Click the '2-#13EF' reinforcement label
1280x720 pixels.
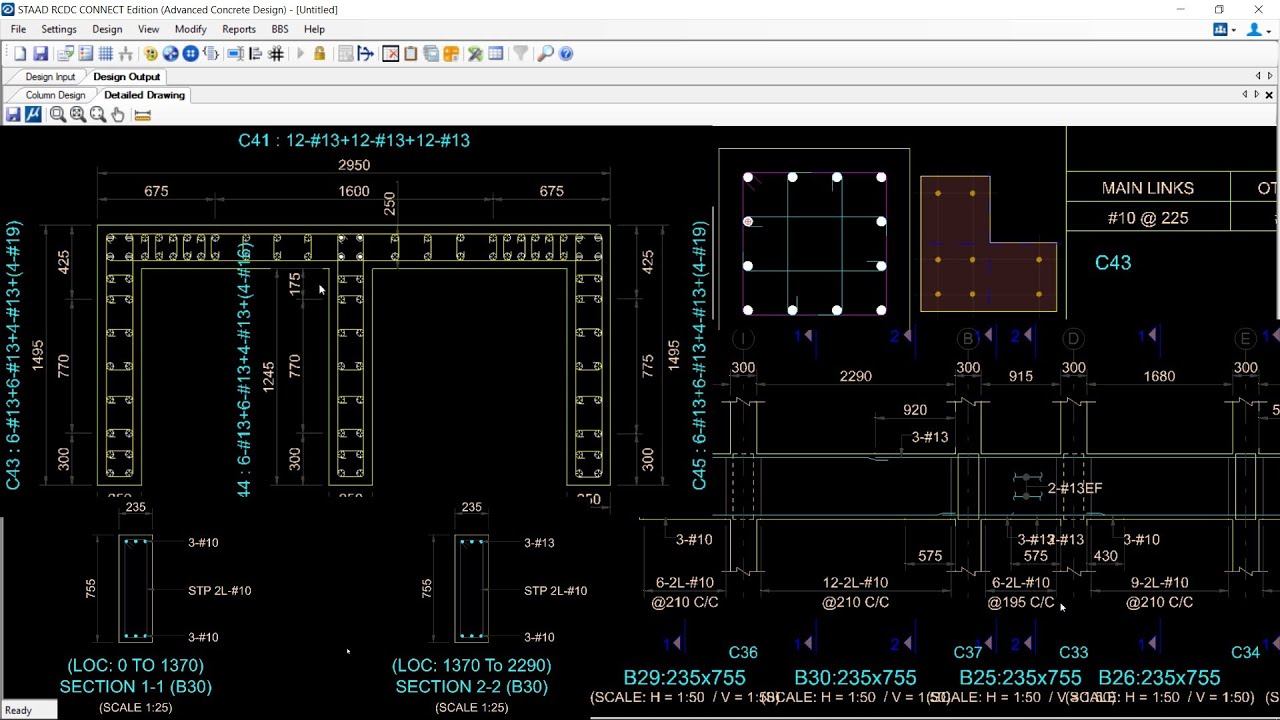1075,488
